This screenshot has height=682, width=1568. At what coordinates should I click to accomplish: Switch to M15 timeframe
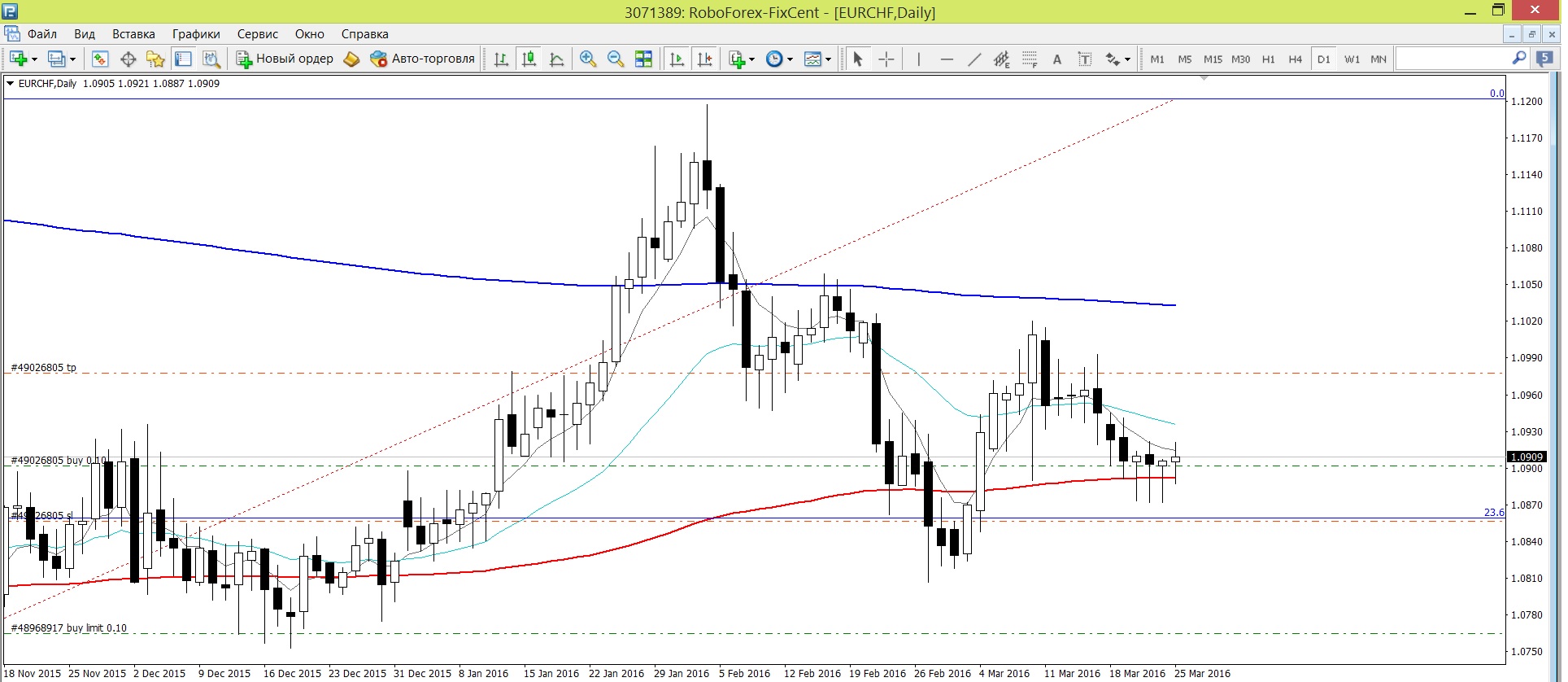[1213, 59]
